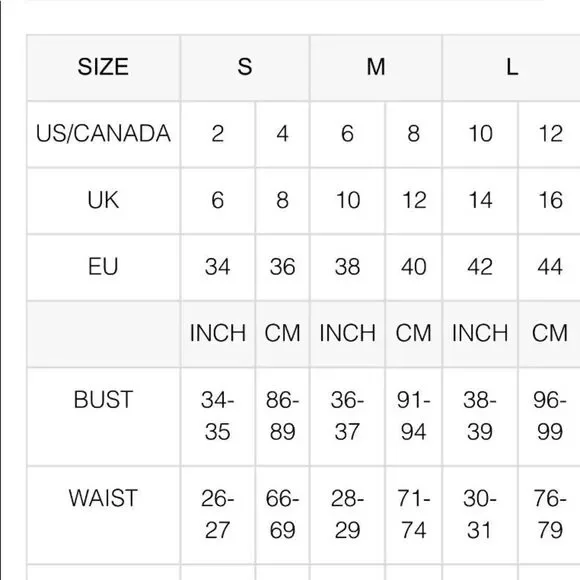Click the waist 76-79 cm cell

point(550,515)
